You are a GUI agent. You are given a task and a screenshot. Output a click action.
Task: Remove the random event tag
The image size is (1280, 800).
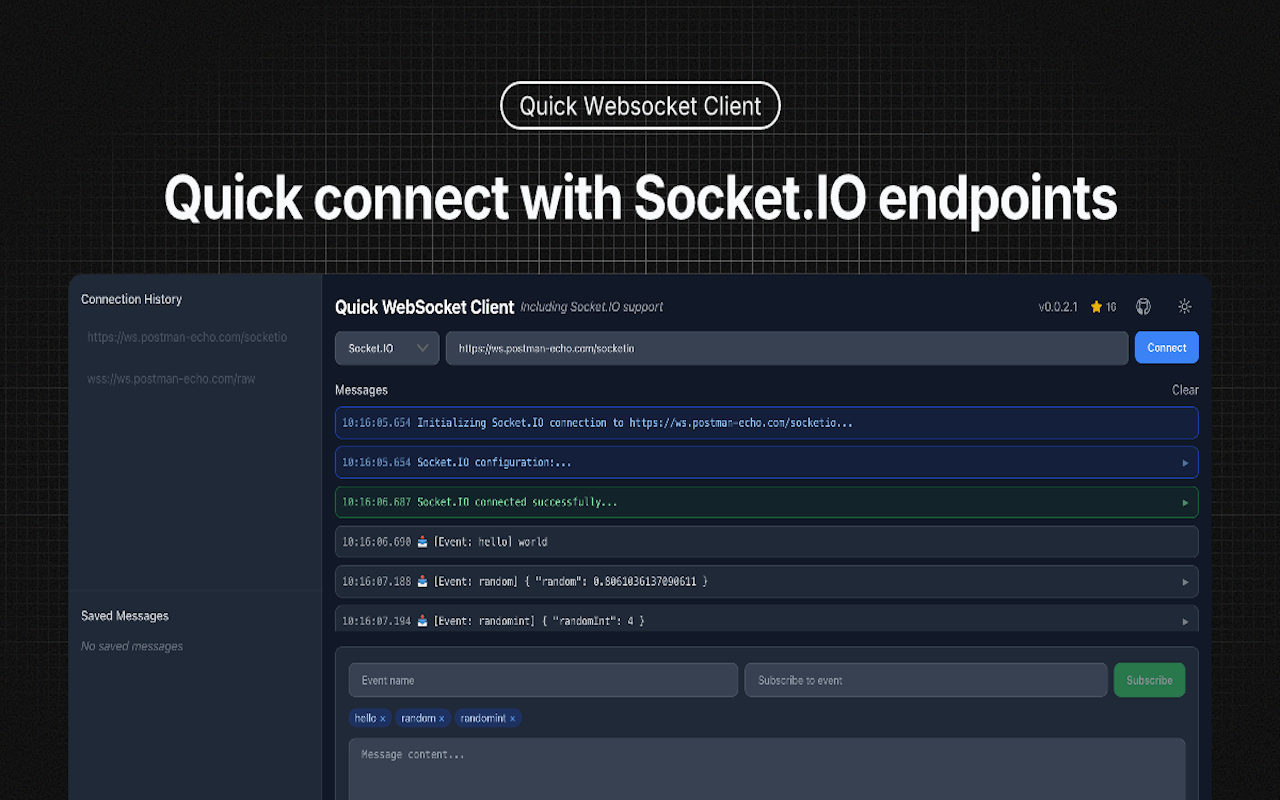441,719
